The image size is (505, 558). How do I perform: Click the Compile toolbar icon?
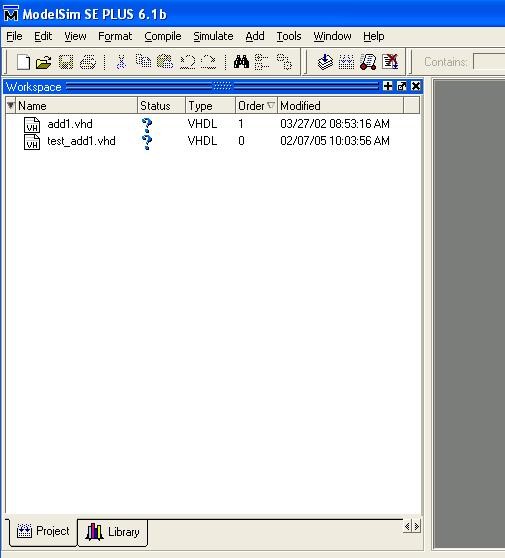[x=325, y=62]
